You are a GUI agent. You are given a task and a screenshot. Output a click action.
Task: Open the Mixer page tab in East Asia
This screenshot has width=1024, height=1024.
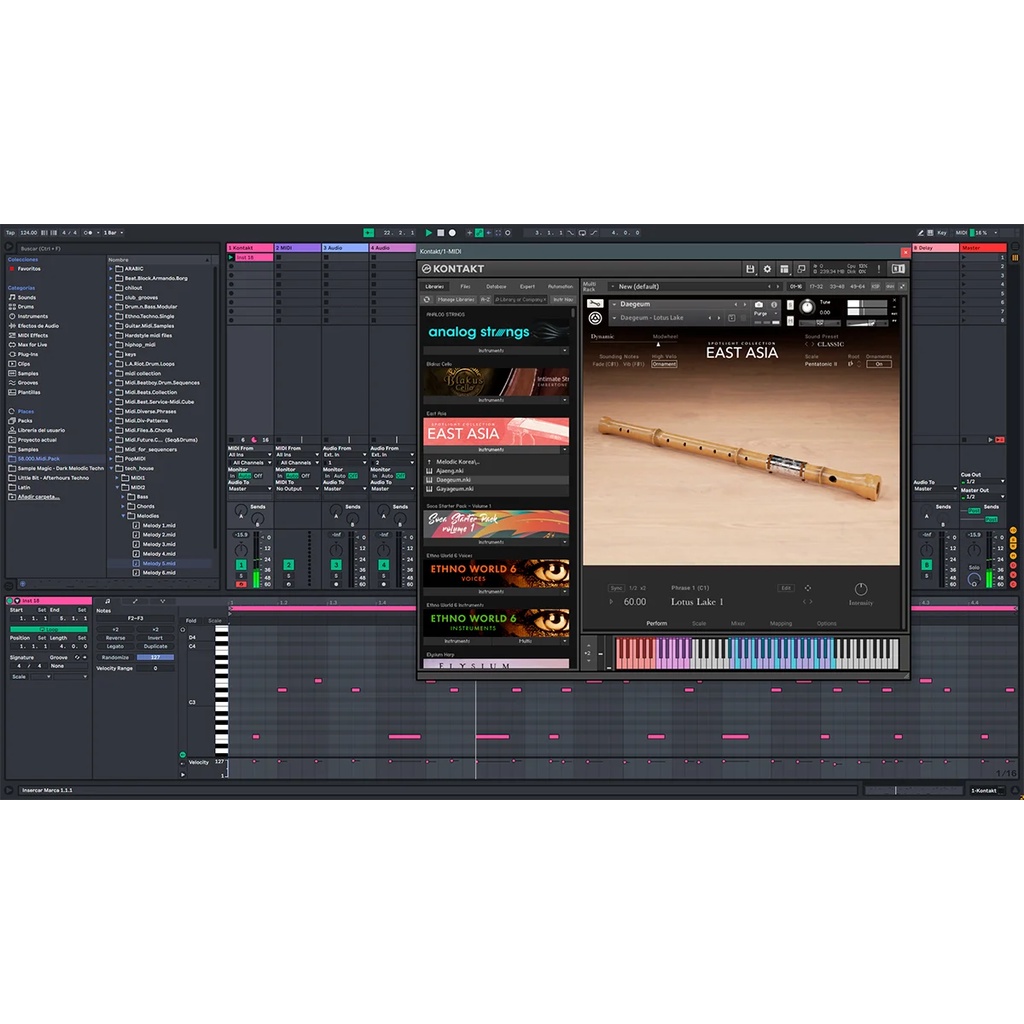[x=738, y=623]
